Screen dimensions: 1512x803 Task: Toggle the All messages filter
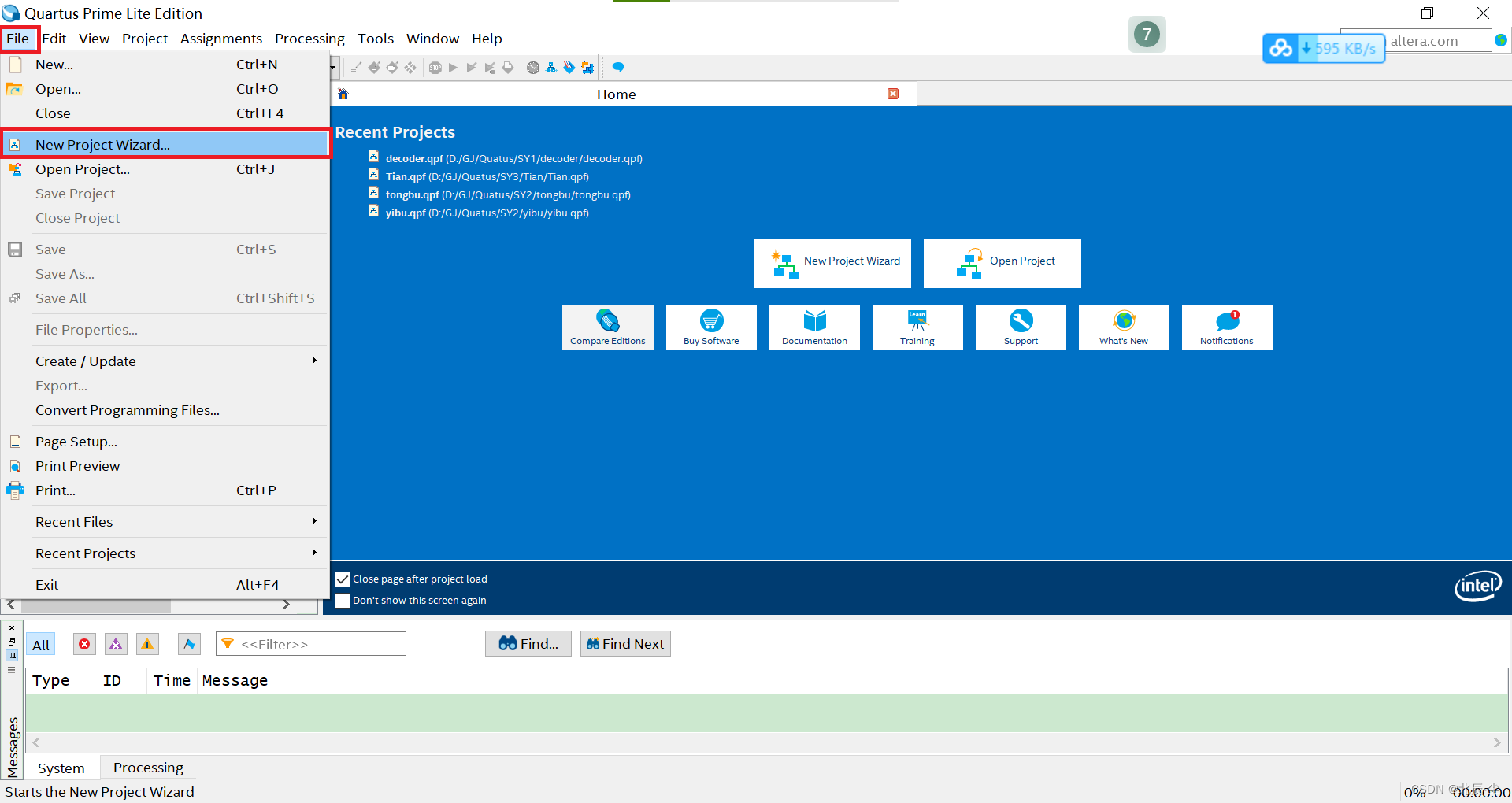point(41,645)
